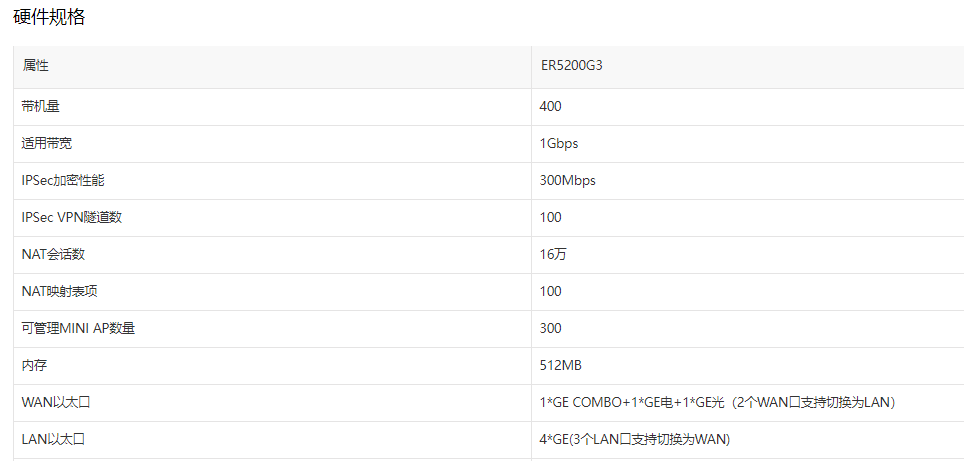
Task: Select the 内存 row label
Action: (x=34, y=365)
